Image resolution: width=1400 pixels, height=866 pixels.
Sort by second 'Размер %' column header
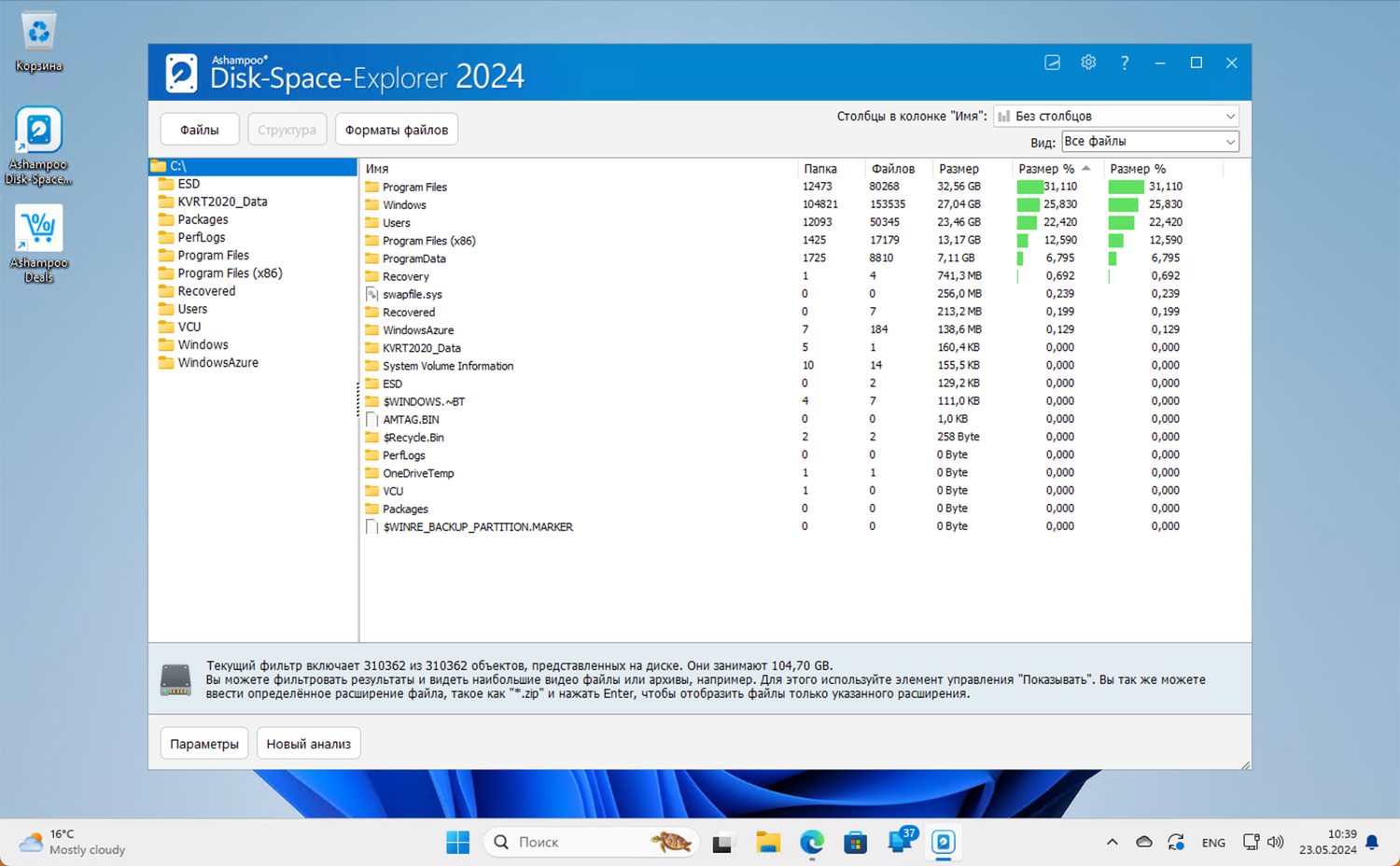[1163, 169]
